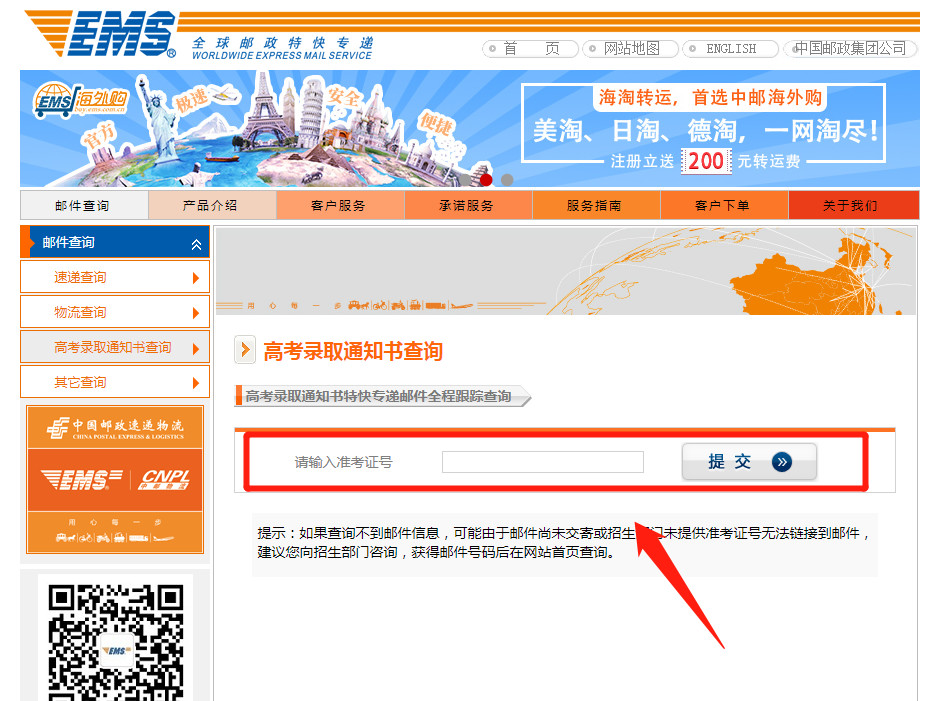Select the red active banner dot

tap(486, 179)
